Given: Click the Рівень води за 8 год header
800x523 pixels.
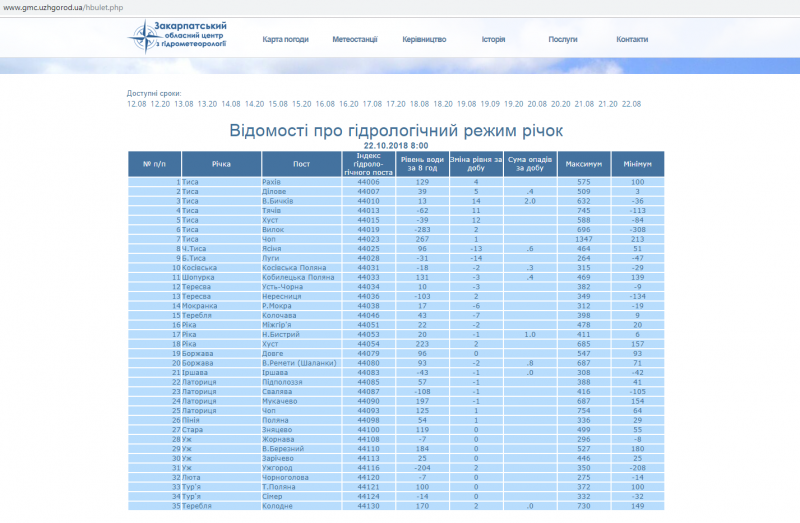Looking at the screenshot, I should (x=422, y=164).
